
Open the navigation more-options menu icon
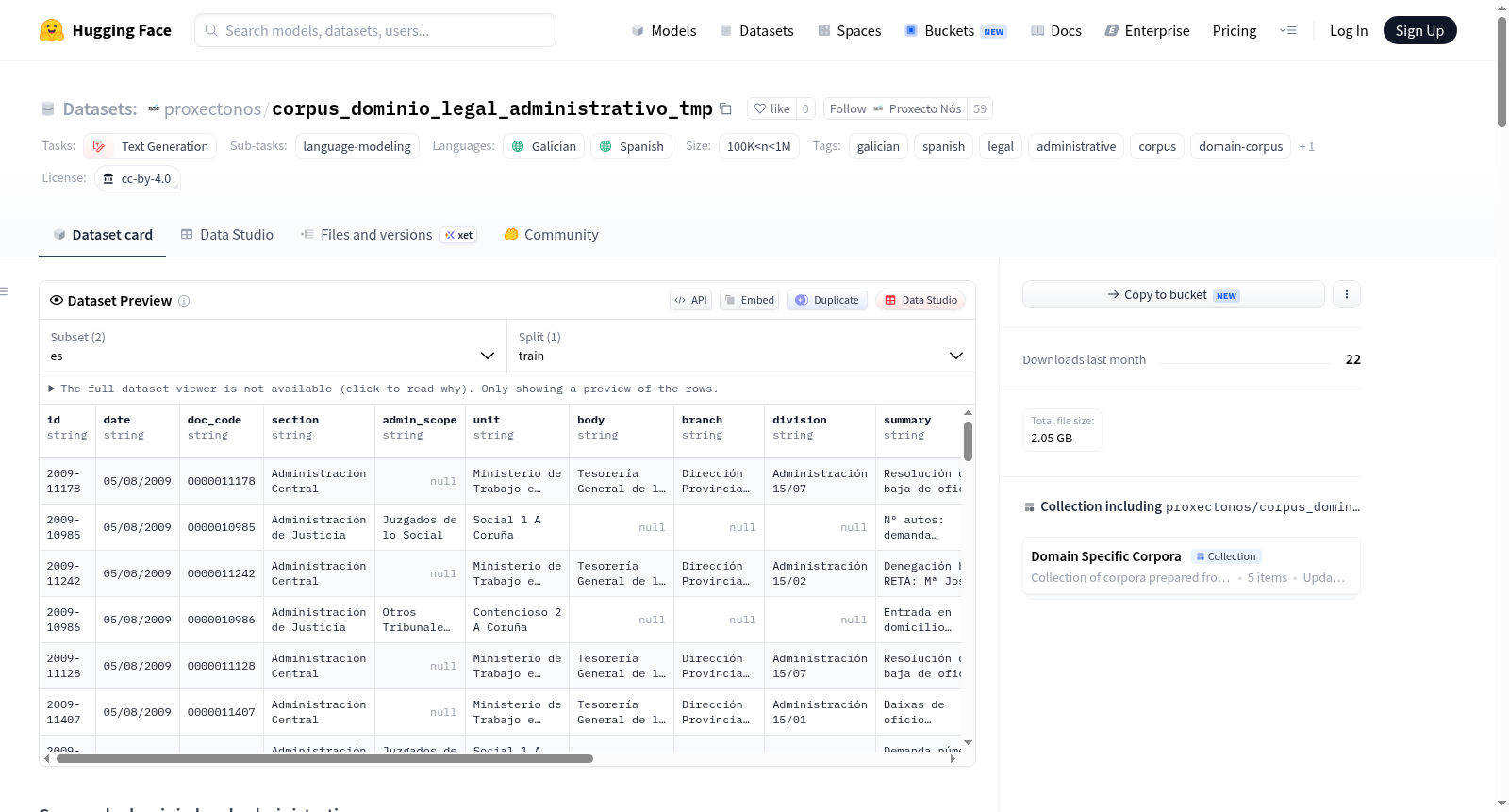pos(1287,30)
